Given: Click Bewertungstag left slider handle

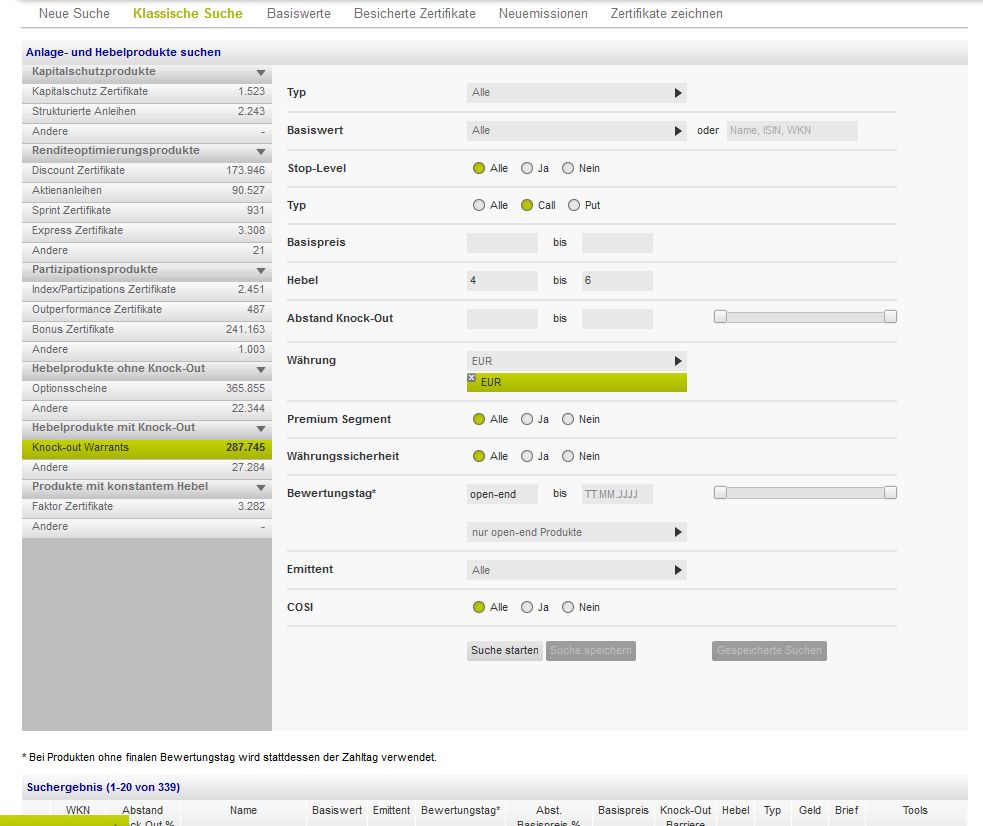Looking at the screenshot, I should 720,493.
